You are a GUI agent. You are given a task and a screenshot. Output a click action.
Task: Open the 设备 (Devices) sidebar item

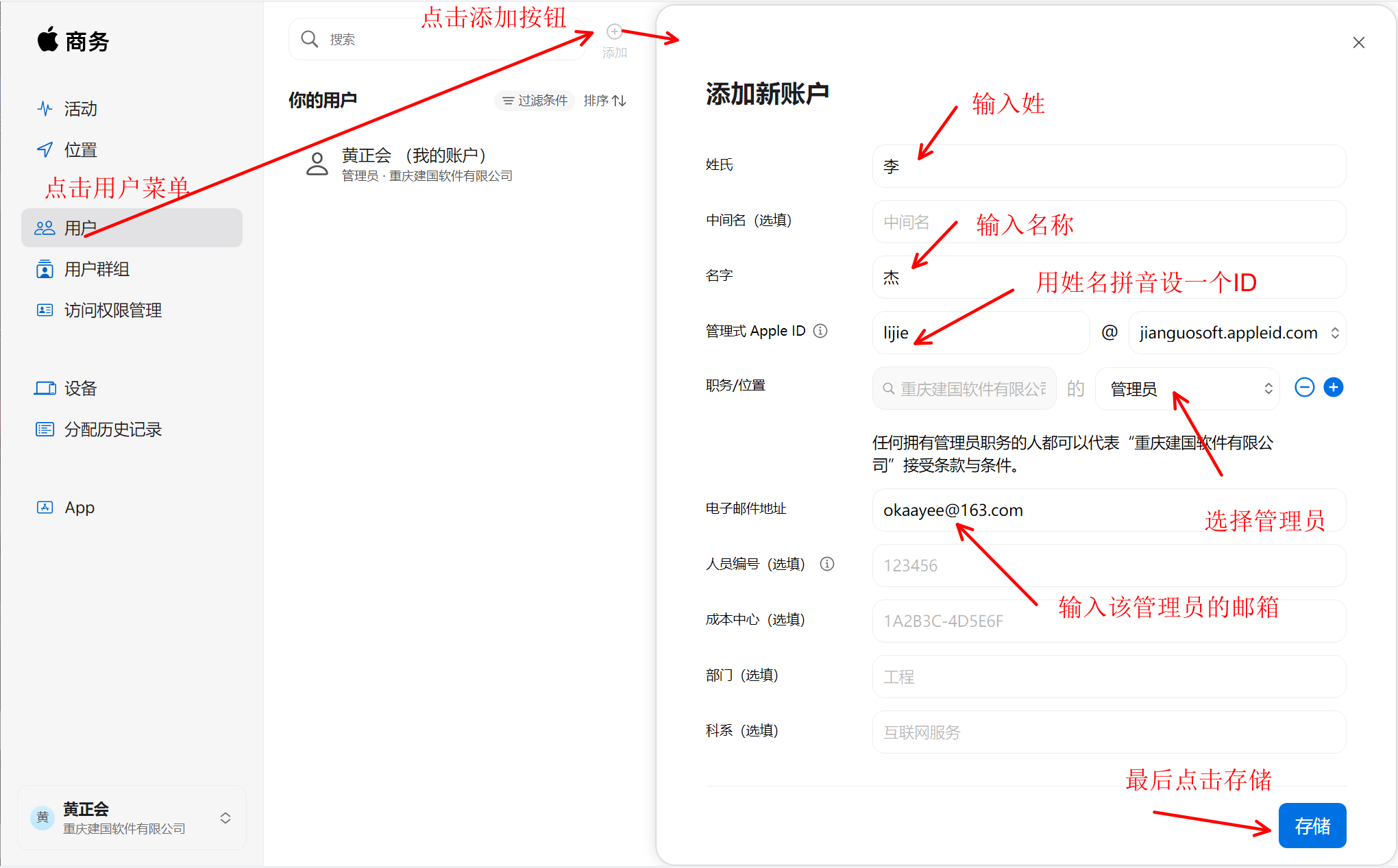(132, 388)
